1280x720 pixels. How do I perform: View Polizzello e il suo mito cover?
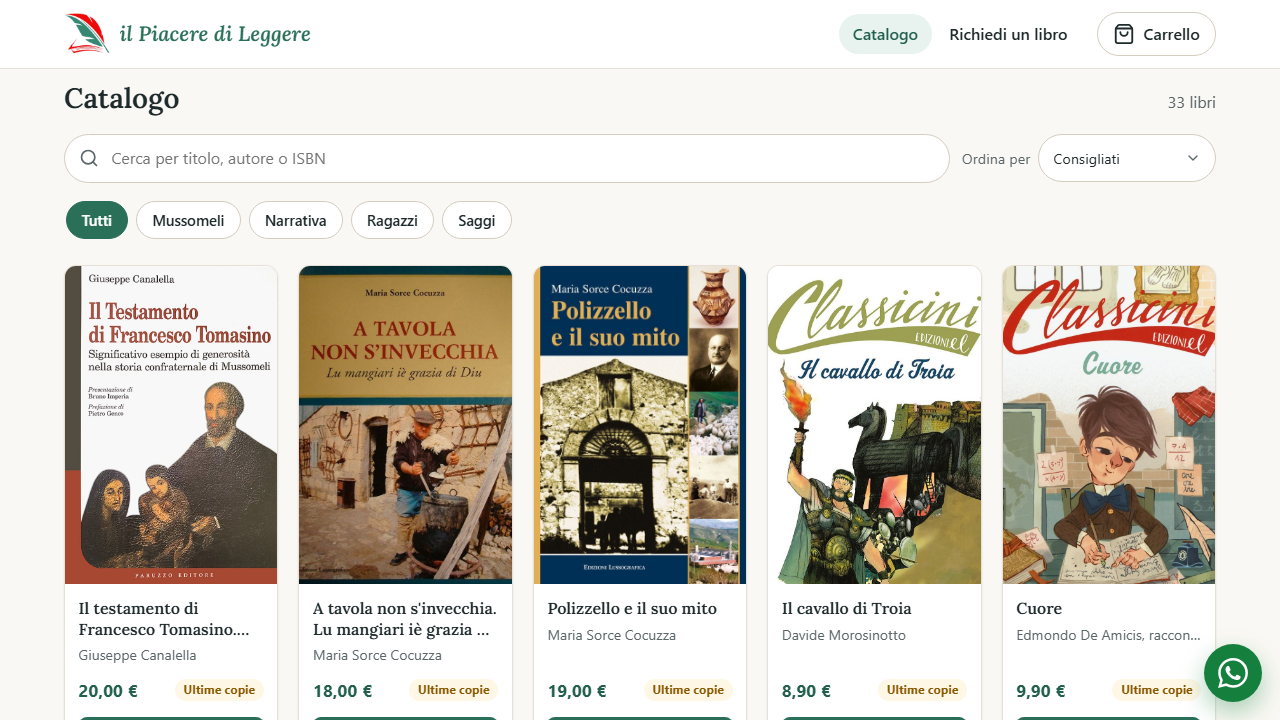640,425
